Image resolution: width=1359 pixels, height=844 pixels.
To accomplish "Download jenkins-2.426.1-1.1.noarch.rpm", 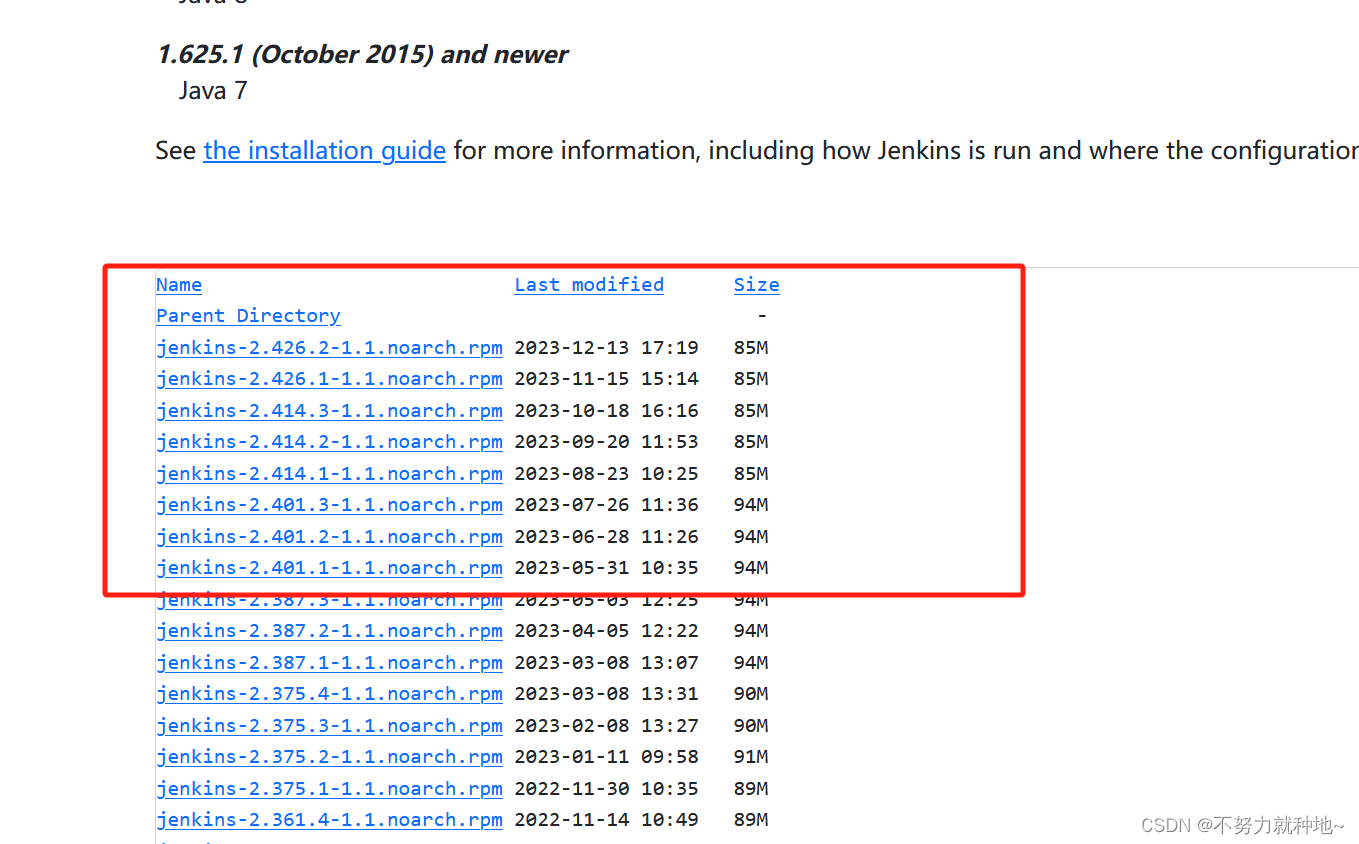I will coord(329,379).
